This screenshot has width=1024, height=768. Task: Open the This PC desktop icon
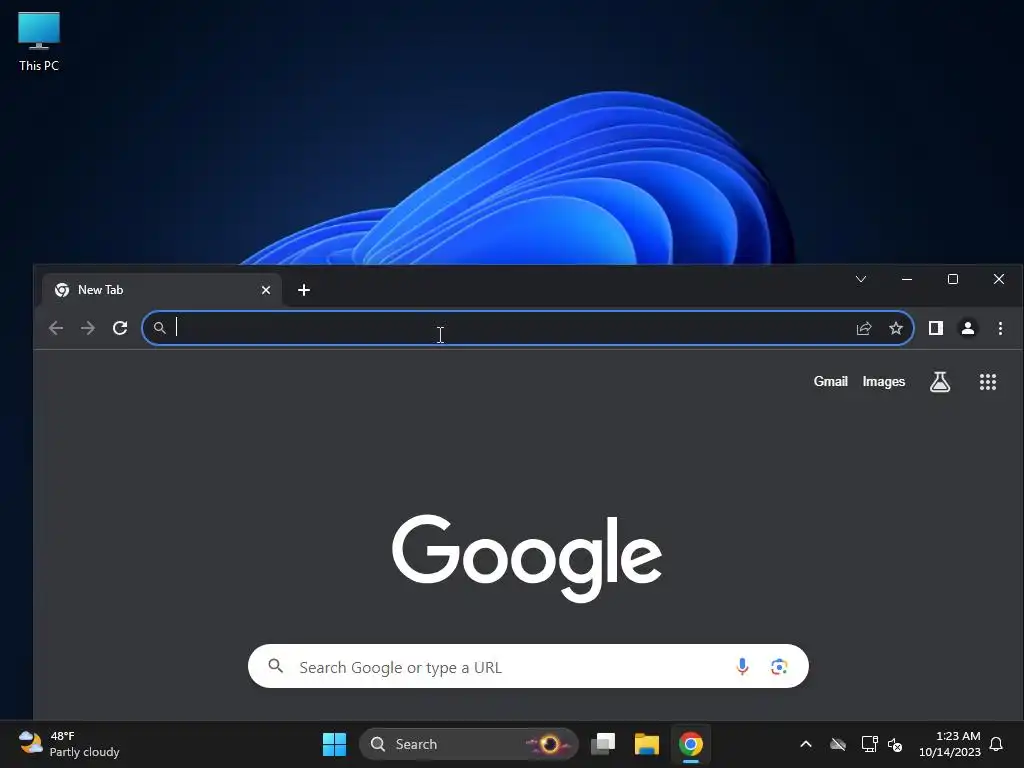[39, 42]
